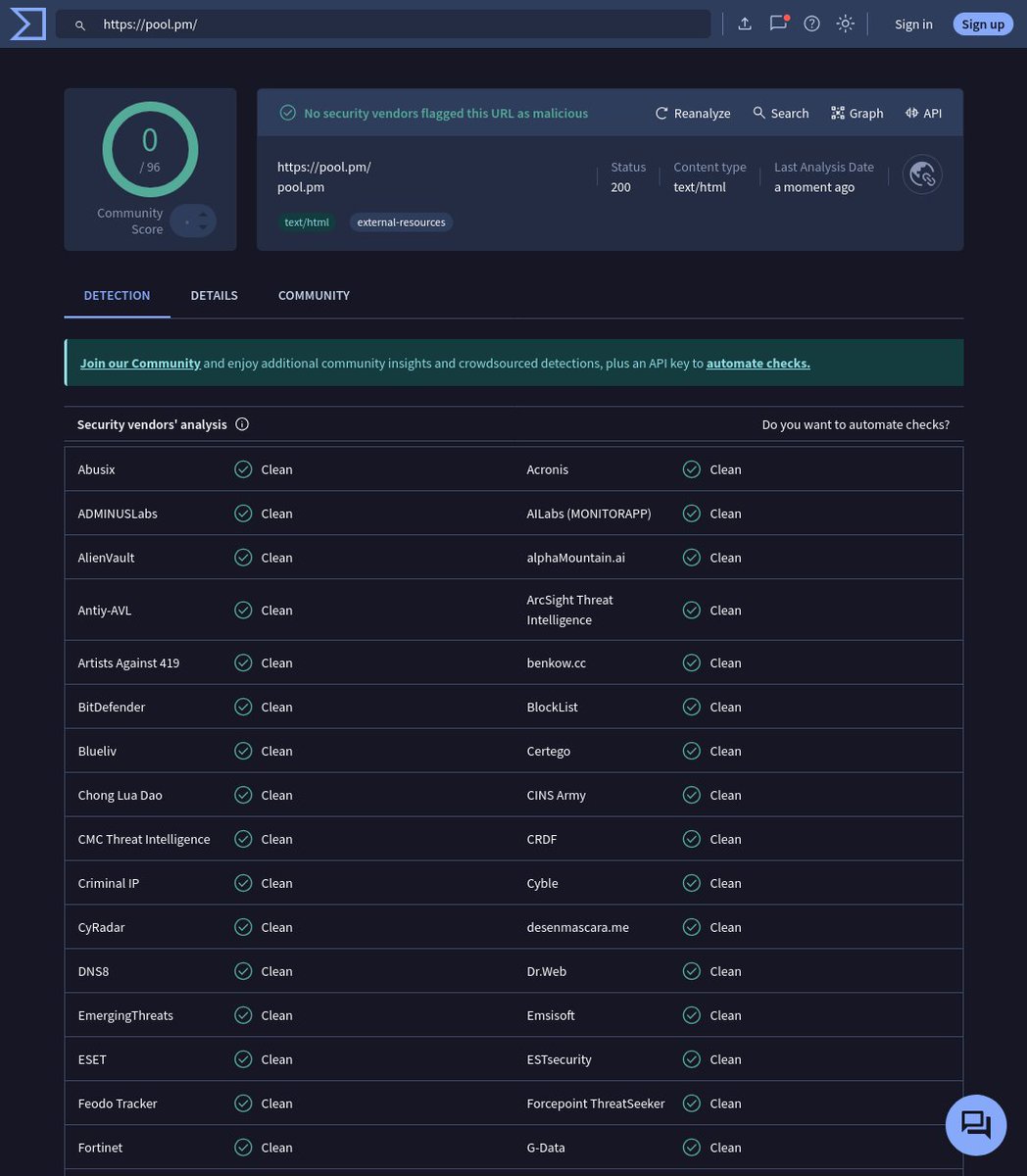Switch to the COMMUNITY tab
Image resolution: width=1027 pixels, height=1176 pixels.
[314, 295]
